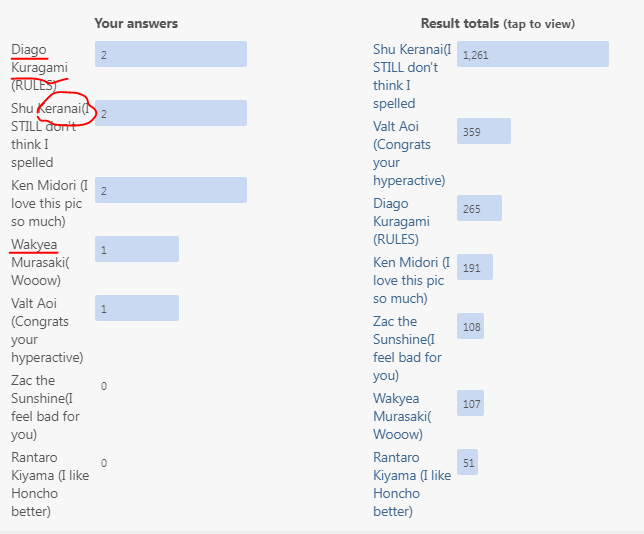Click the 191 votes result bar

click(475, 267)
